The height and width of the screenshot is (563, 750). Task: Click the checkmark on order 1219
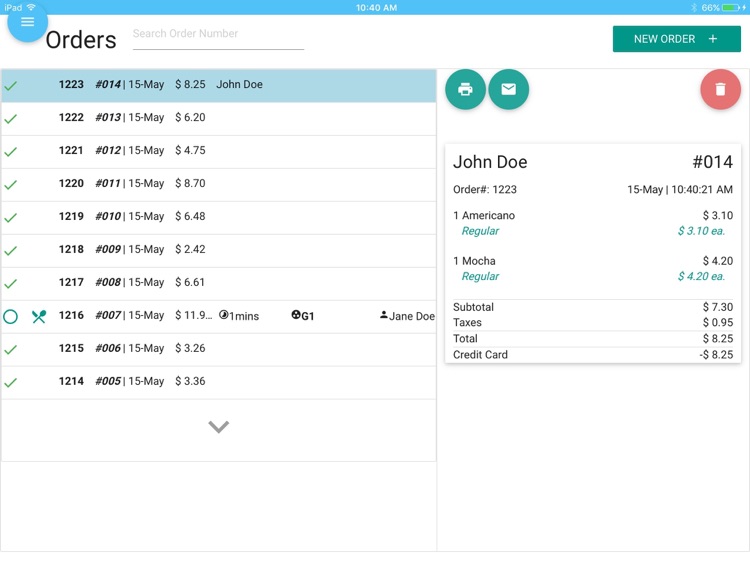(x=11, y=218)
